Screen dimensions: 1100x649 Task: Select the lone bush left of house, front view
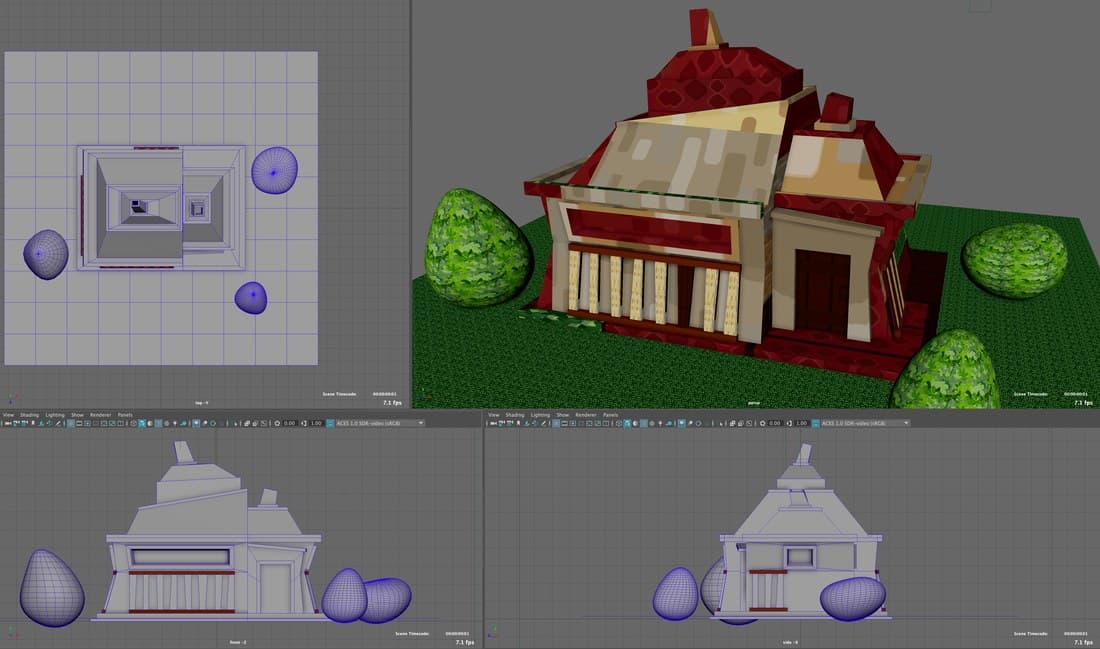point(52,588)
